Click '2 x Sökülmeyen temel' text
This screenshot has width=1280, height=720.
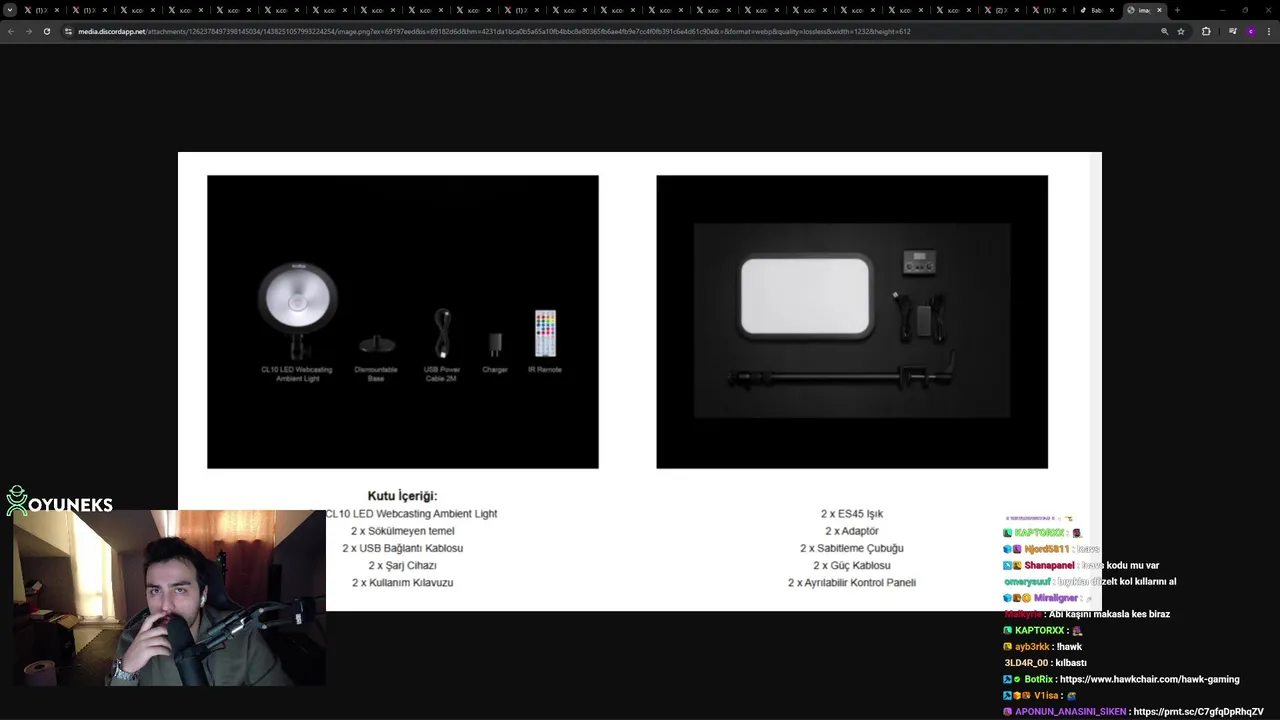coord(402,531)
